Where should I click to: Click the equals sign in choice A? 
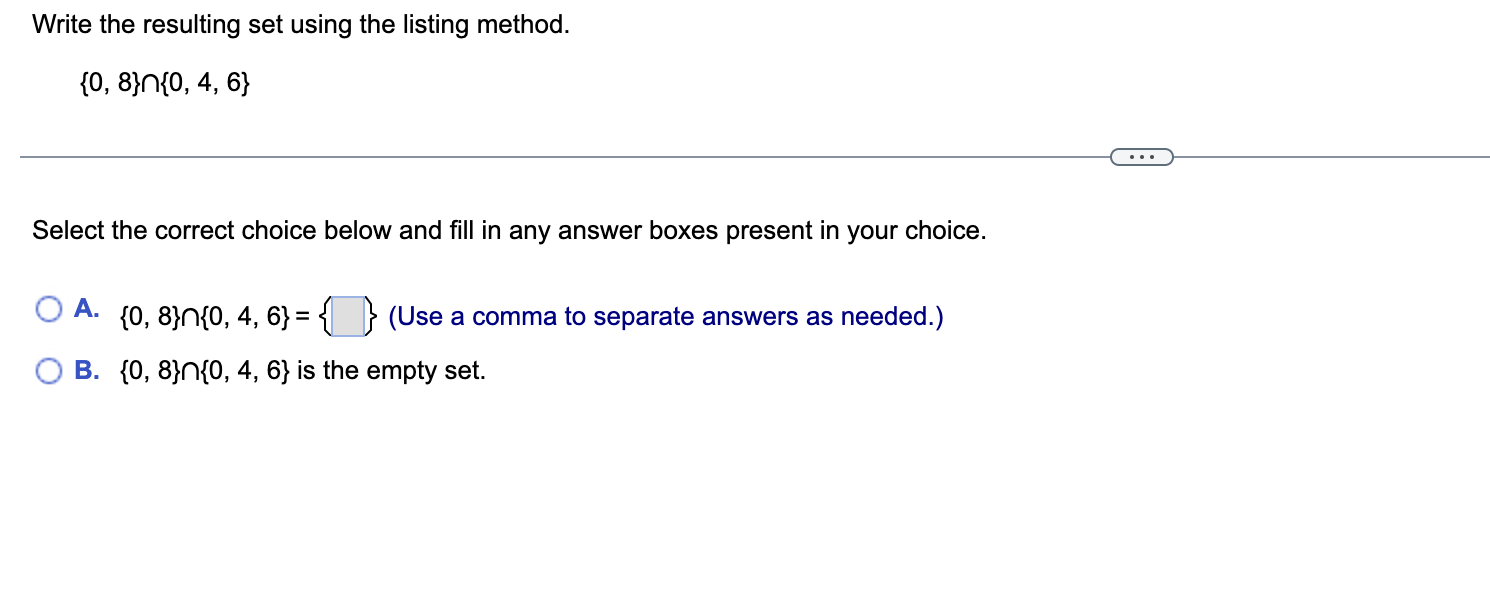click(304, 316)
